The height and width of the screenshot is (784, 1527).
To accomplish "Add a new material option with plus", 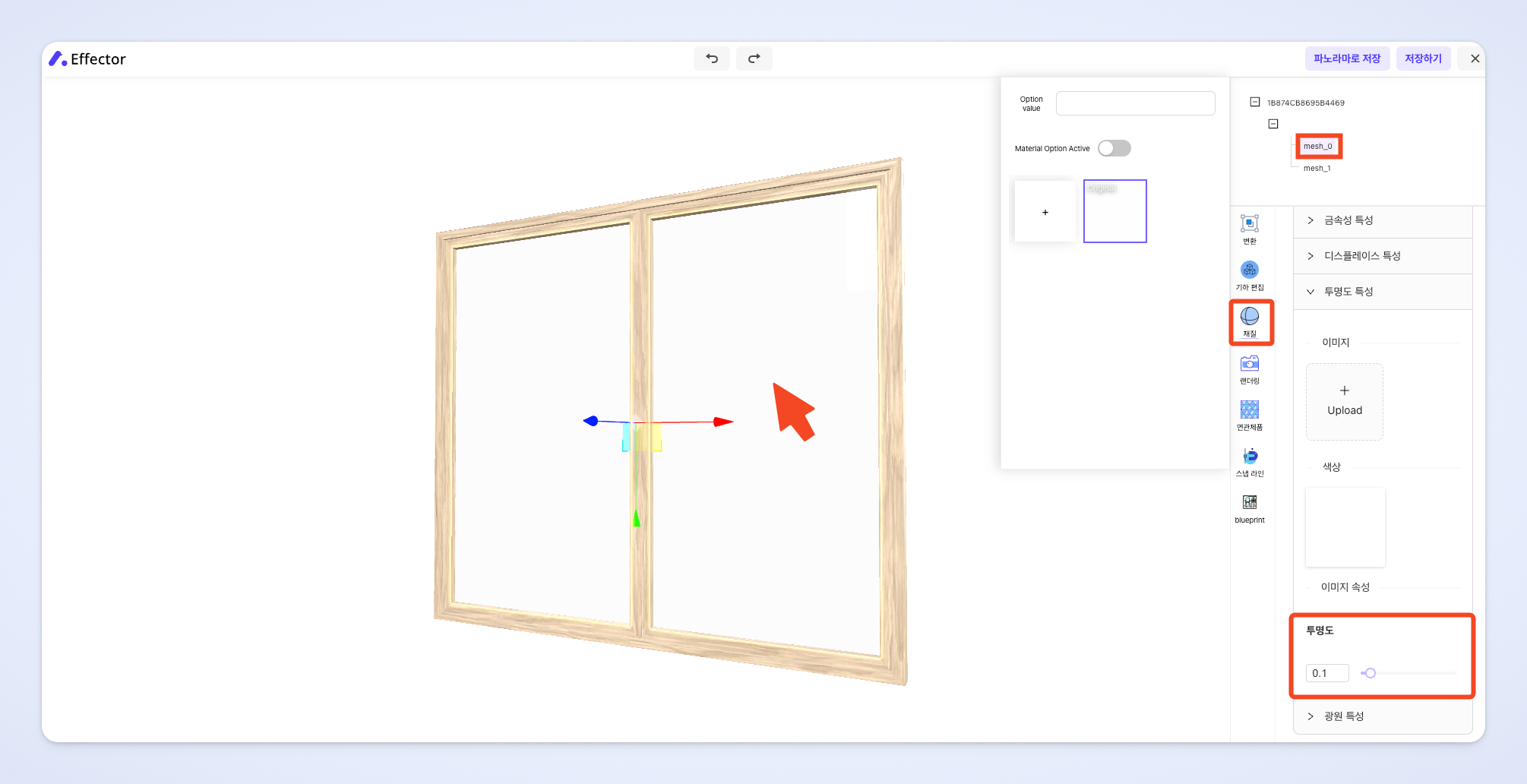I will point(1045,212).
